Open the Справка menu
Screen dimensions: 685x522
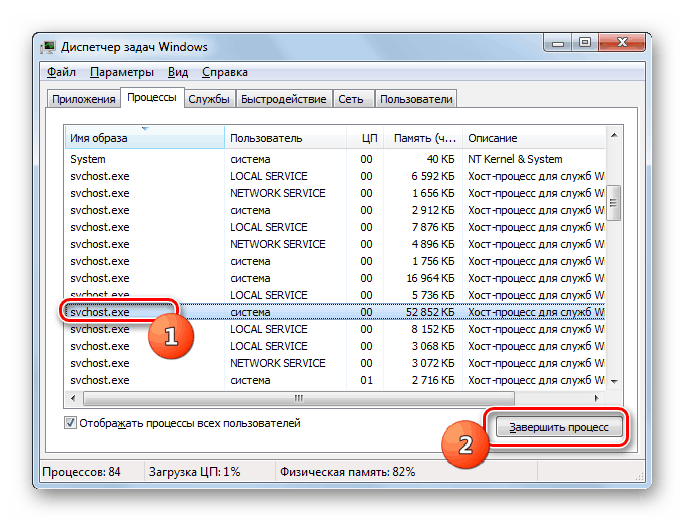225,72
